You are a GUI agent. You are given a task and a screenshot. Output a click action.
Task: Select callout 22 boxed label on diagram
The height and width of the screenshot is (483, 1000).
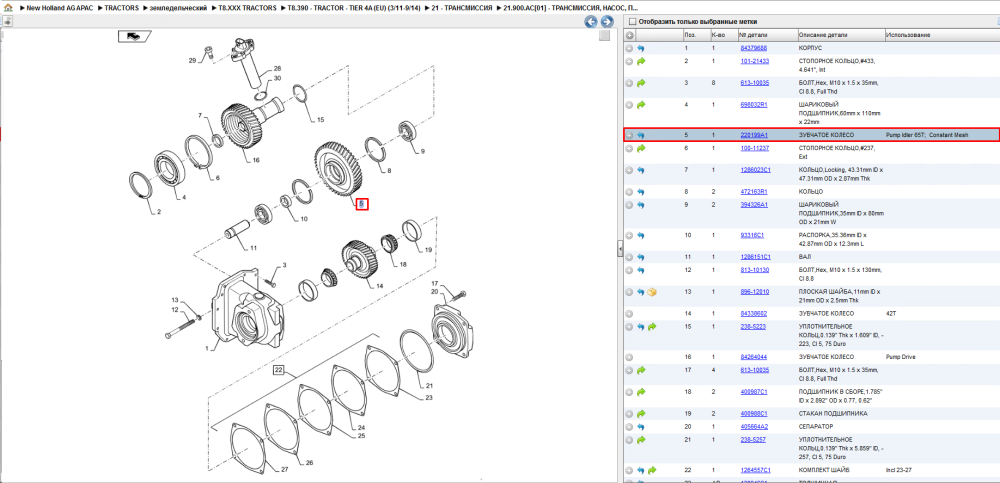tap(279, 369)
